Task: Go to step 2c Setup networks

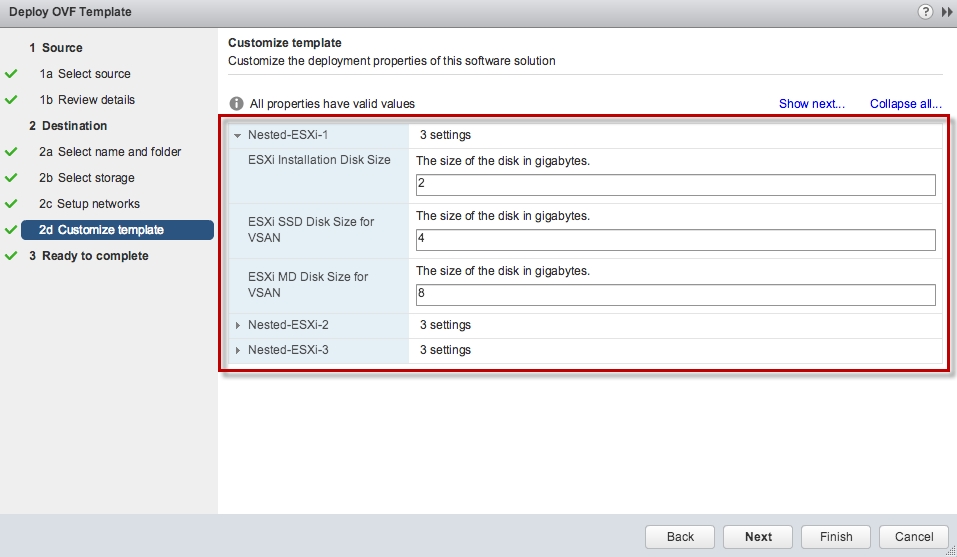Action: coord(89,204)
